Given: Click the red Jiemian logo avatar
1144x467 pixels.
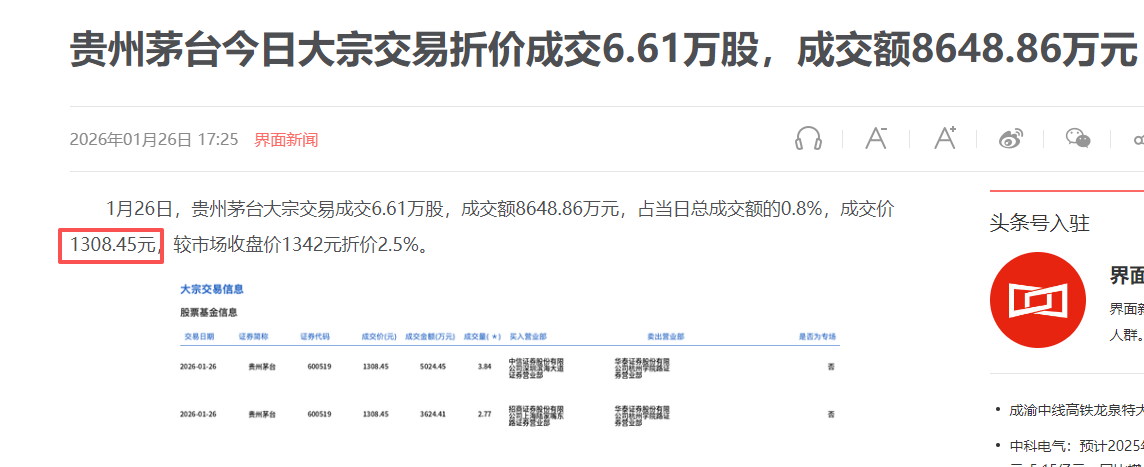Looking at the screenshot, I should (1037, 300).
